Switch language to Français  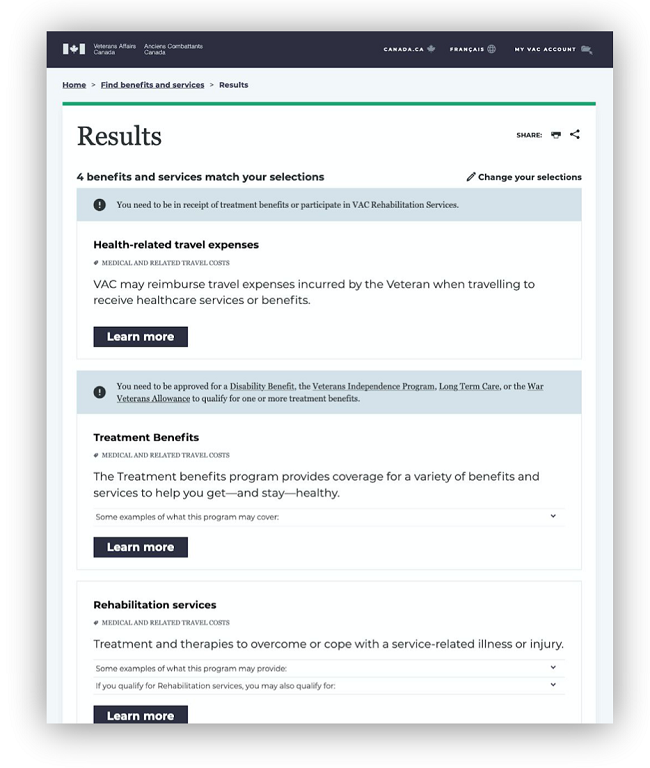coord(466,49)
